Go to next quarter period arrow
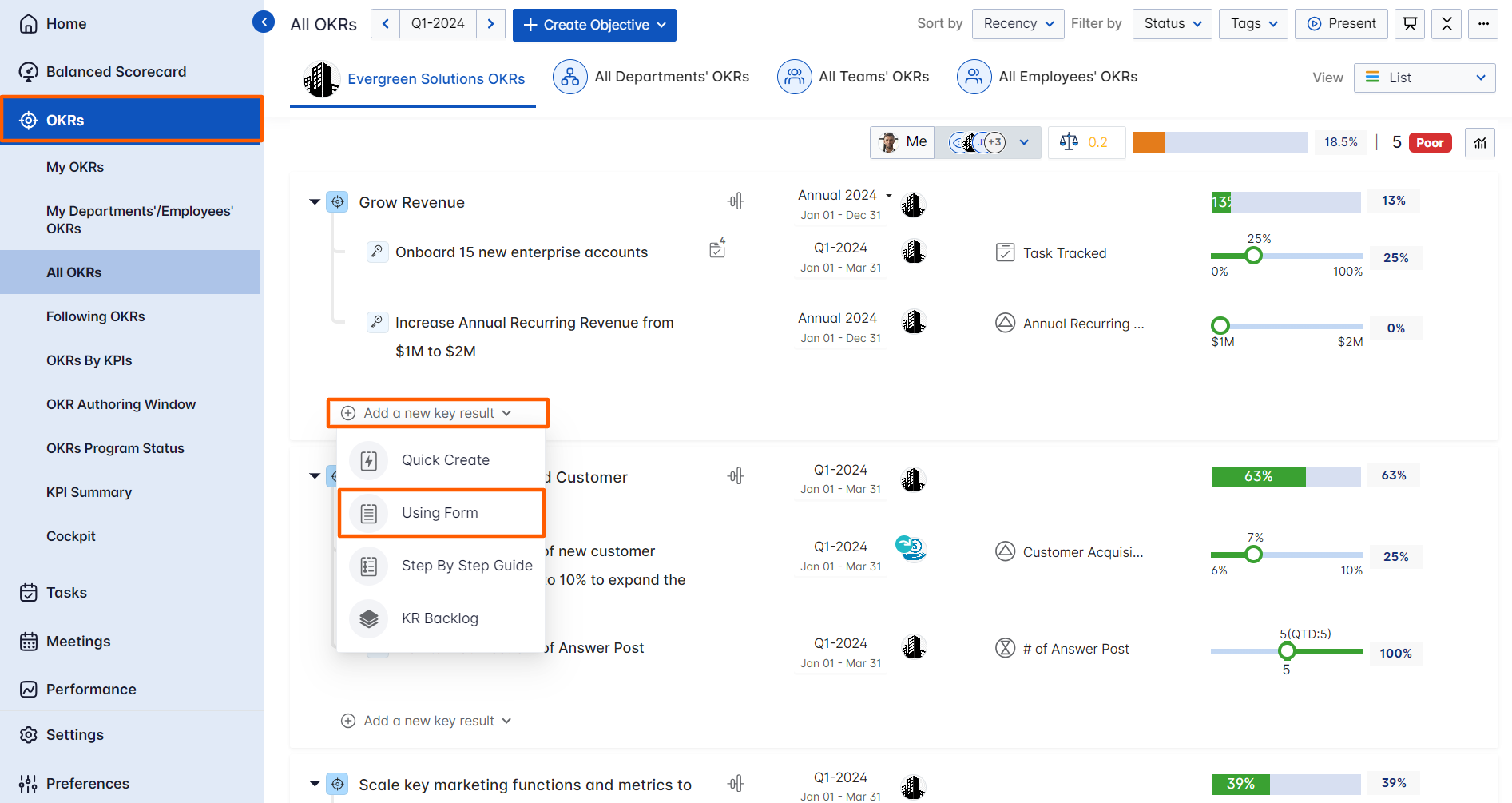 point(490,24)
